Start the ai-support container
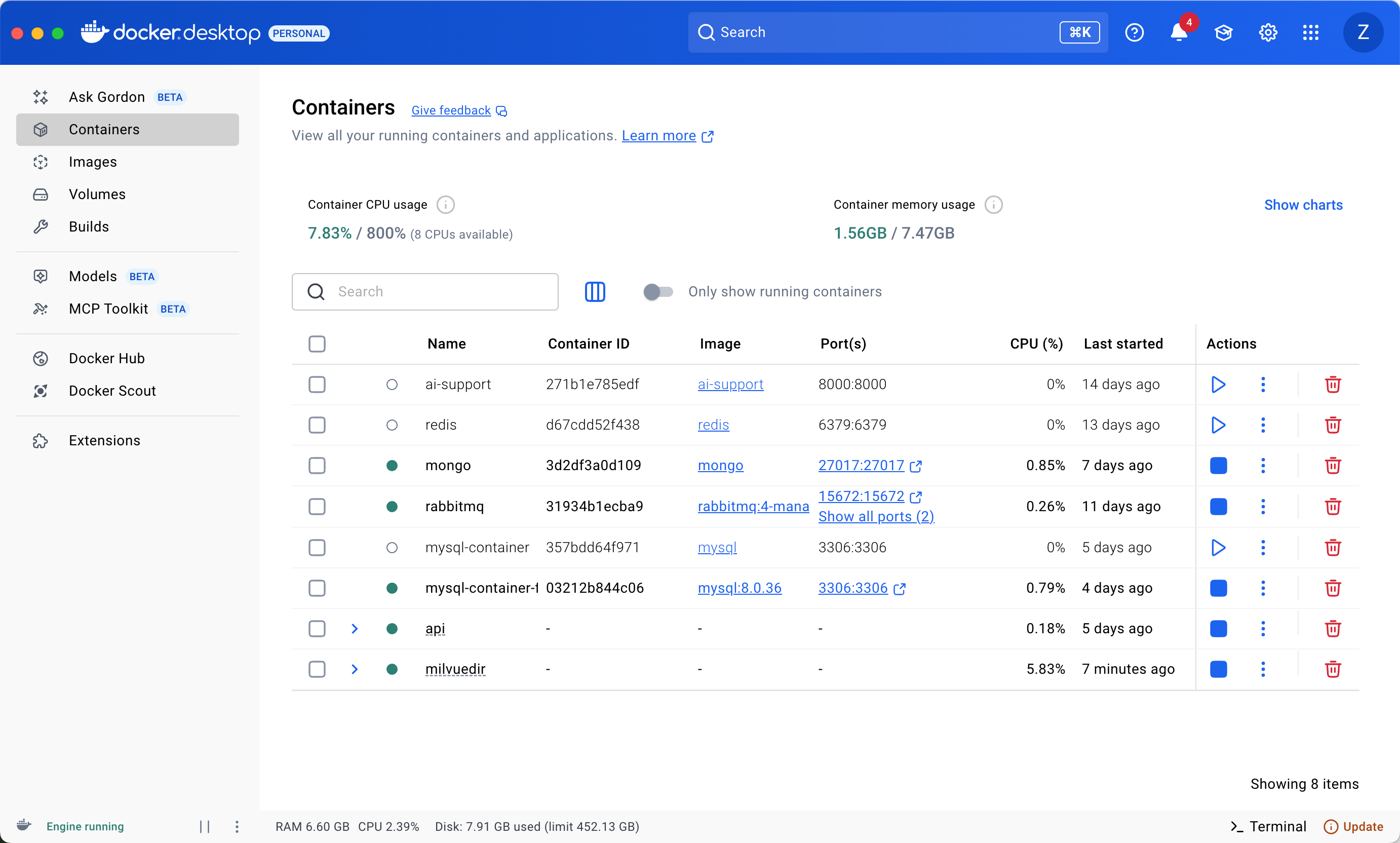Viewport: 1400px width, 843px height. tap(1218, 385)
